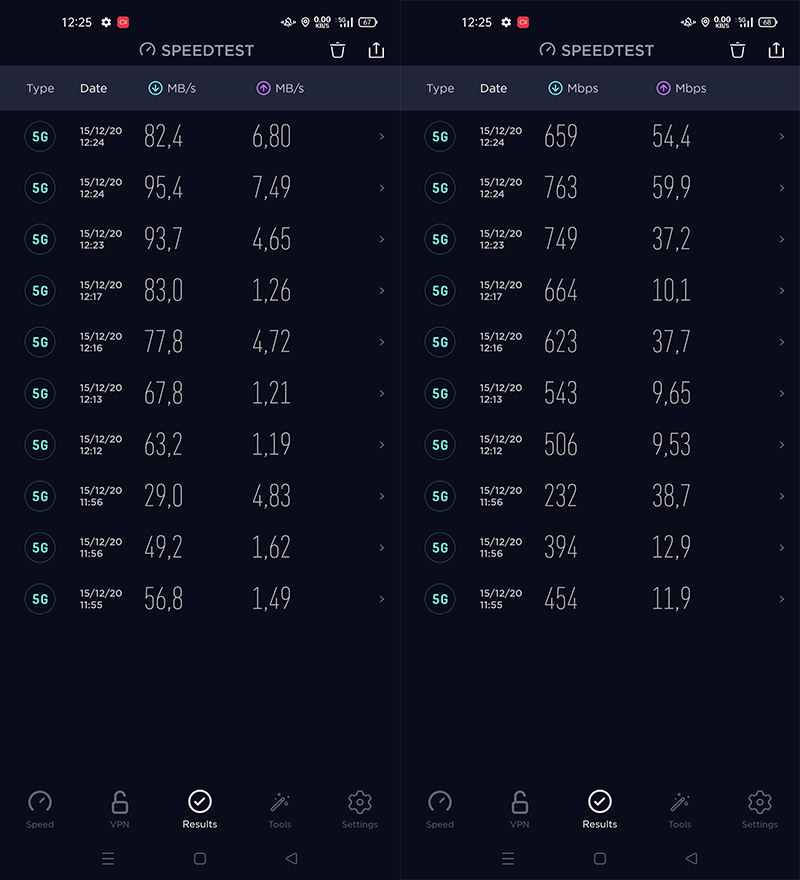
Task: Open Tools tab on right screen
Action: point(679,809)
